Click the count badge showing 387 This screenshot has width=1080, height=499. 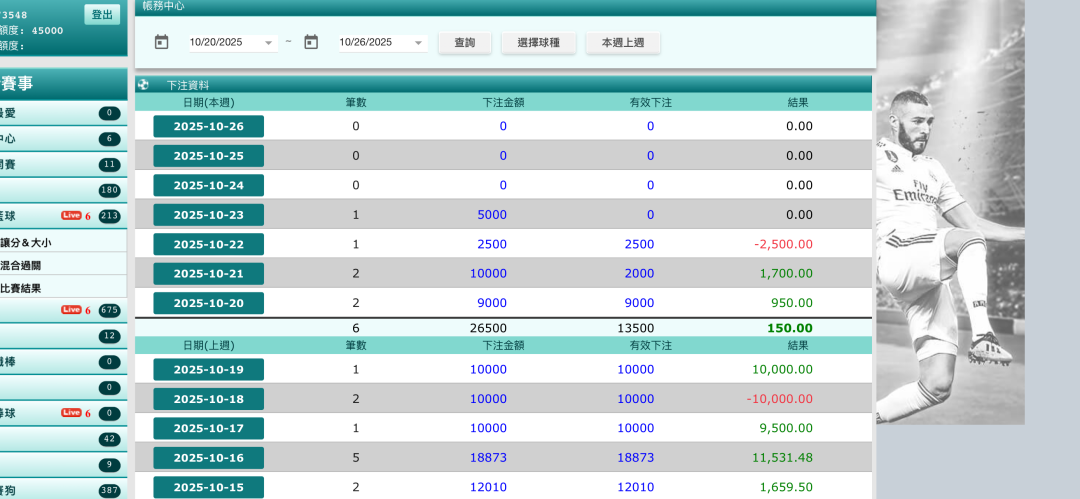109,491
